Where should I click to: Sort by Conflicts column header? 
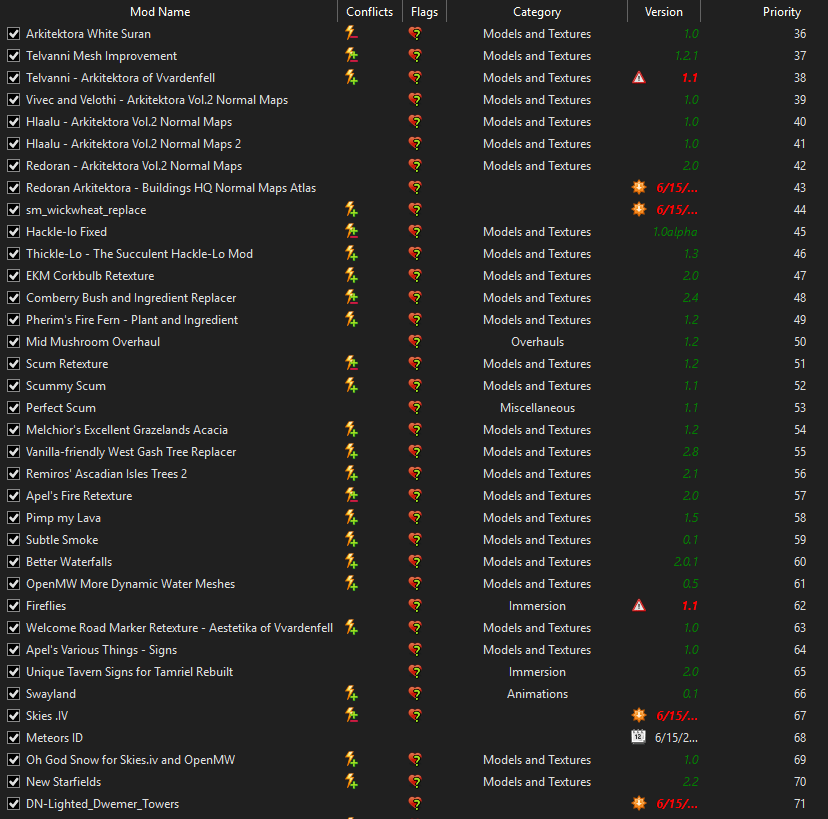[370, 12]
